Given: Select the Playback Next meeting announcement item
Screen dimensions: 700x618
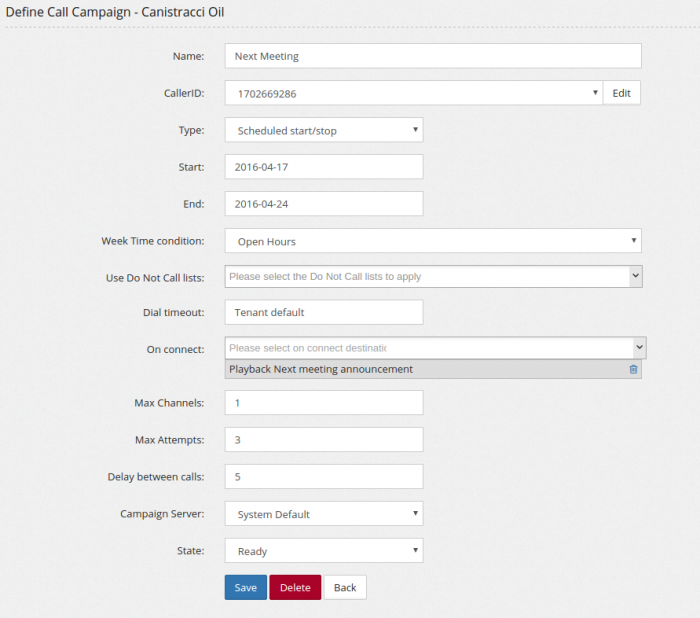Looking at the screenshot, I should [400, 369].
